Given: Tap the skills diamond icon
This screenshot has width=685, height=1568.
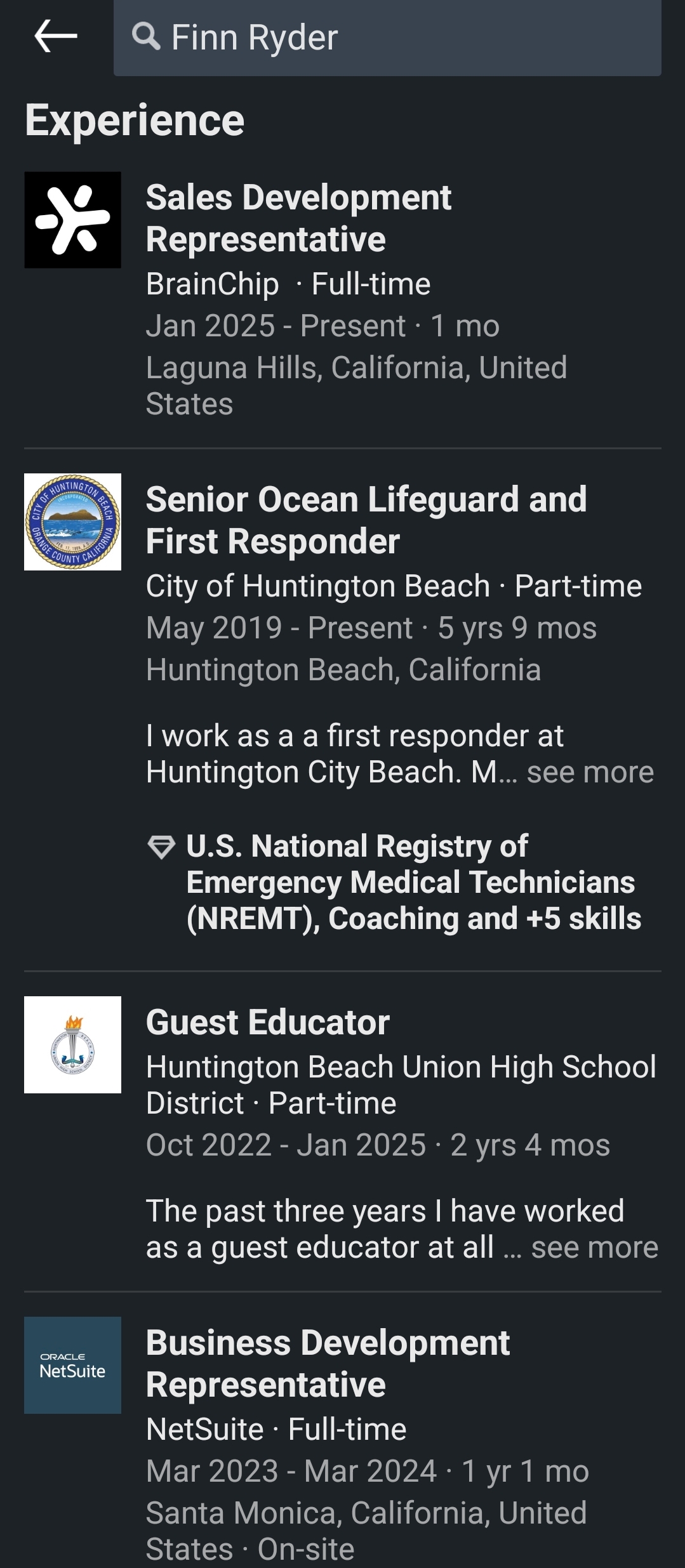Looking at the screenshot, I should click(x=161, y=847).
